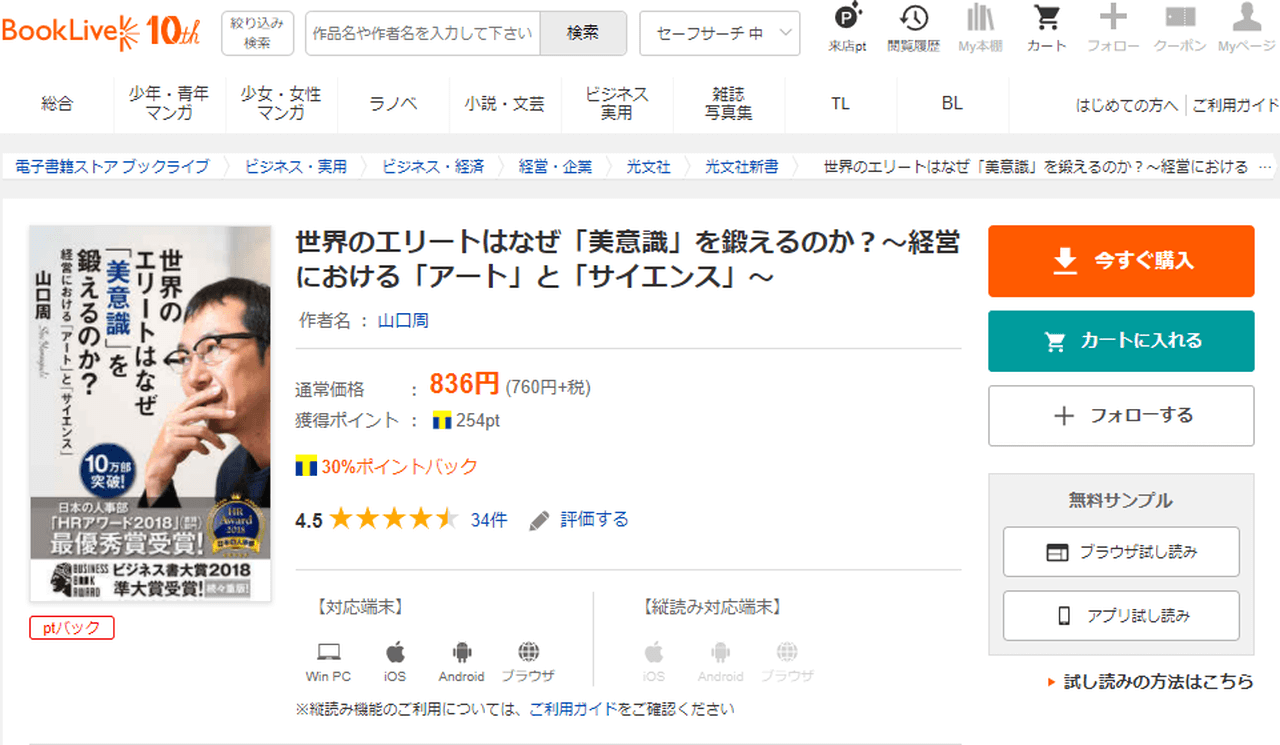Open the My本棚 bookshelf icon
The image size is (1280, 745).
[979, 27]
